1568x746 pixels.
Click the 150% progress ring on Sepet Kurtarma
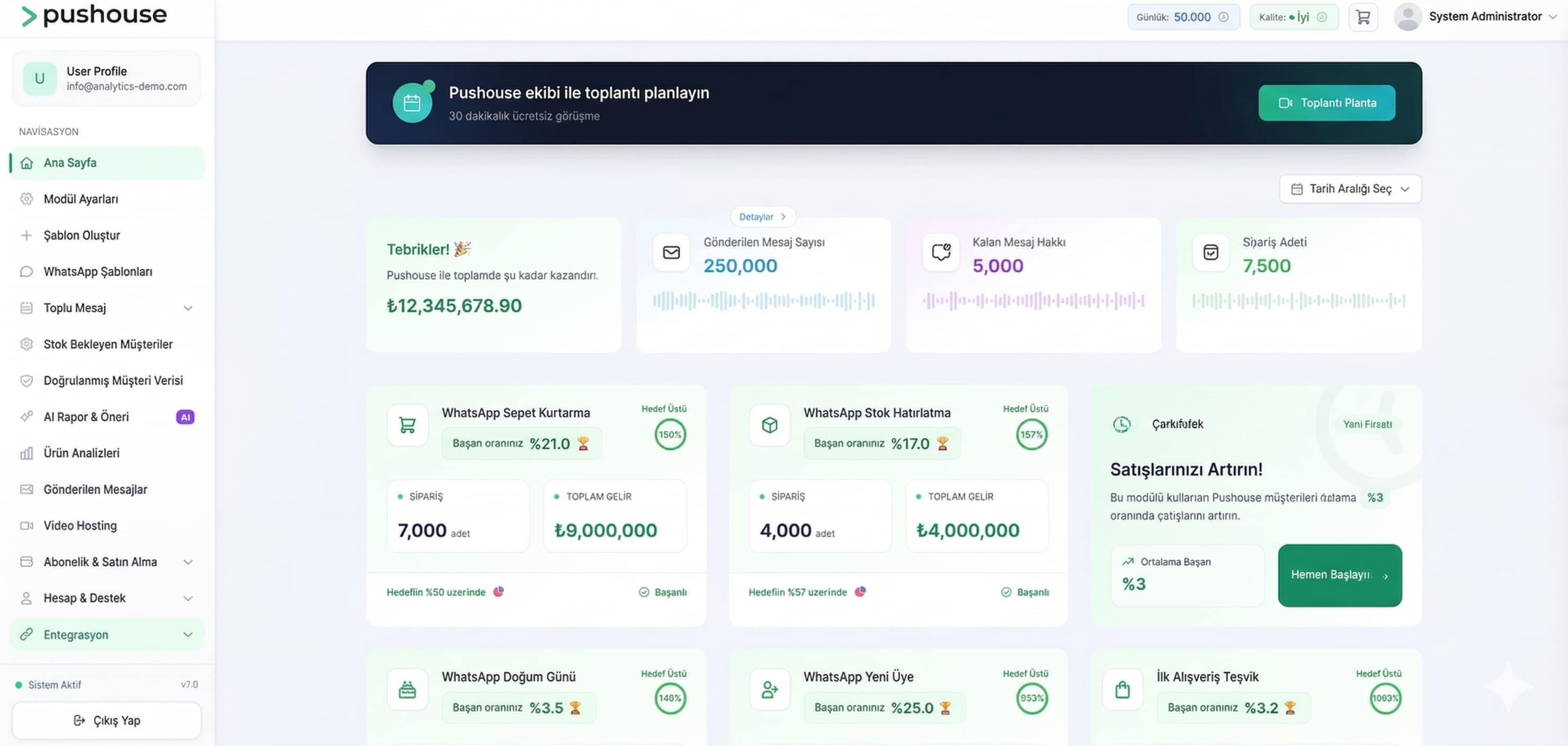[670, 434]
